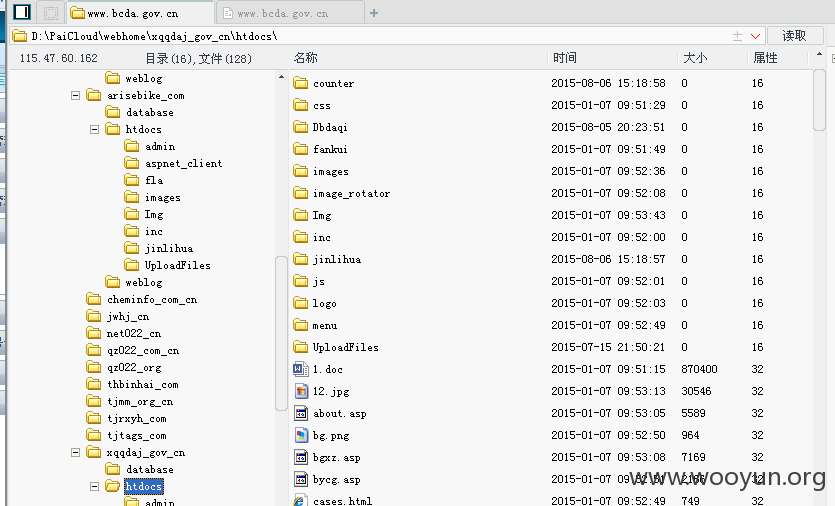This screenshot has width=835, height=506.
Task: Click Dbdaqi folder icon in file list
Action: (301, 127)
